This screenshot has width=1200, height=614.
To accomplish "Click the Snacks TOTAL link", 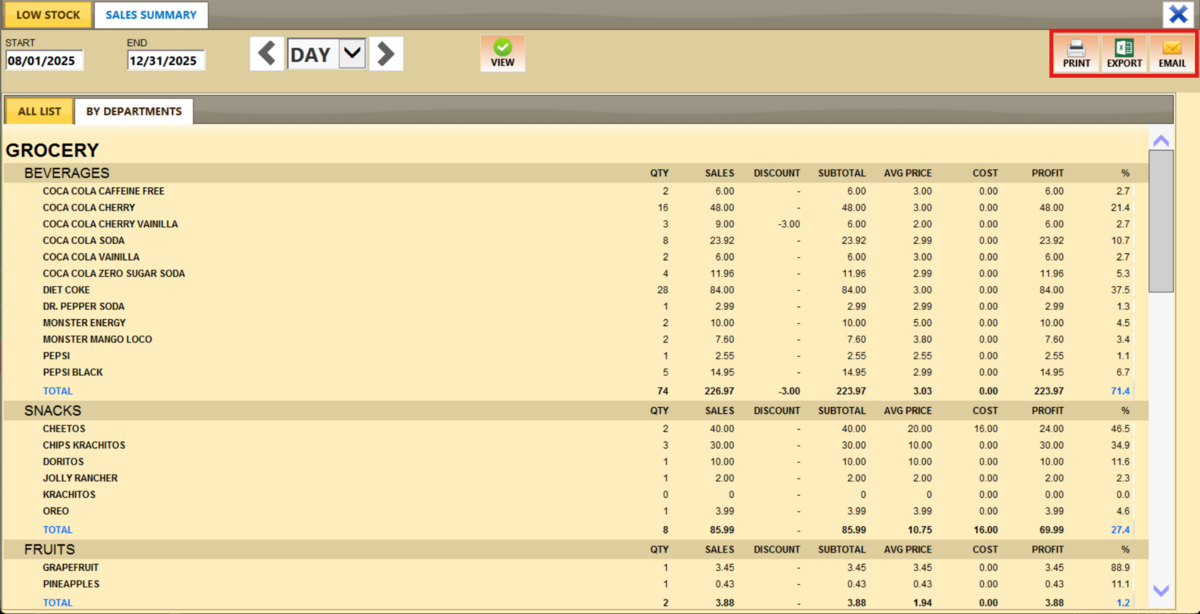I will (58, 530).
